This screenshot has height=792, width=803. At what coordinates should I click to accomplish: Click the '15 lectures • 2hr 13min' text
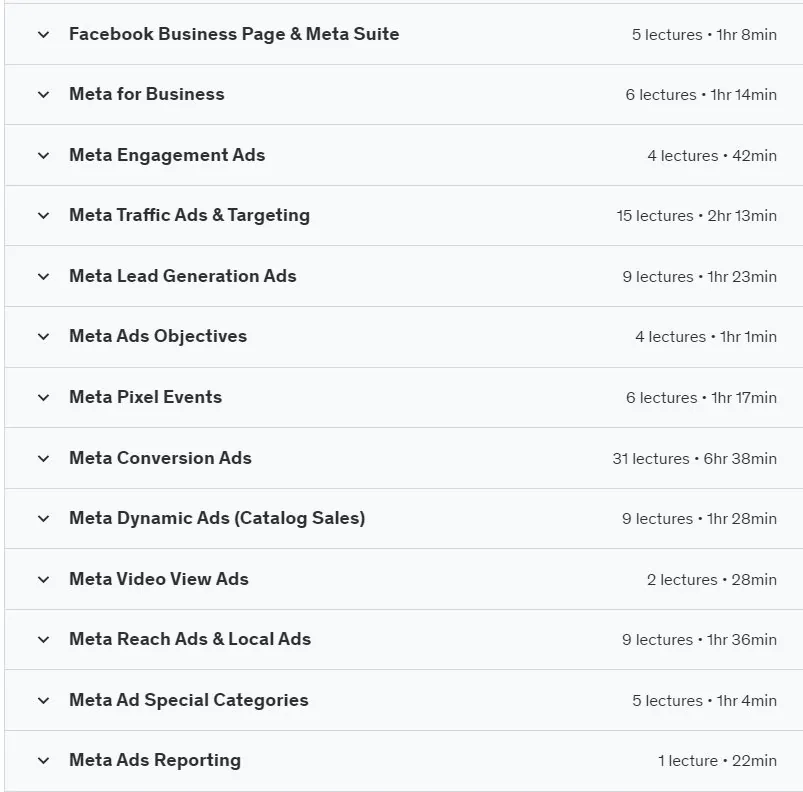(x=696, y=216)
